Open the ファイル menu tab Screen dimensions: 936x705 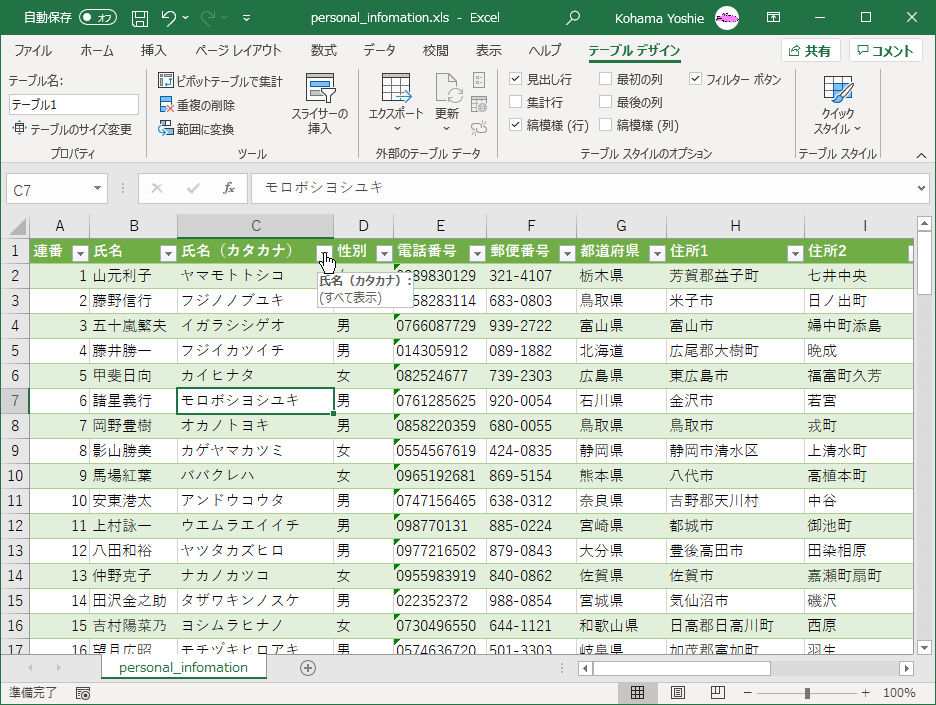click(33, 51)
